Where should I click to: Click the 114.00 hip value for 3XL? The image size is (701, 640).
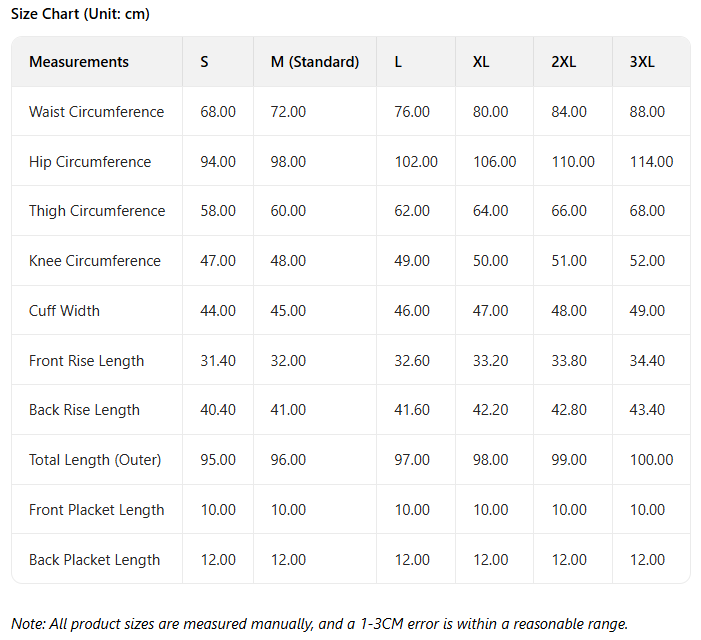652,162
